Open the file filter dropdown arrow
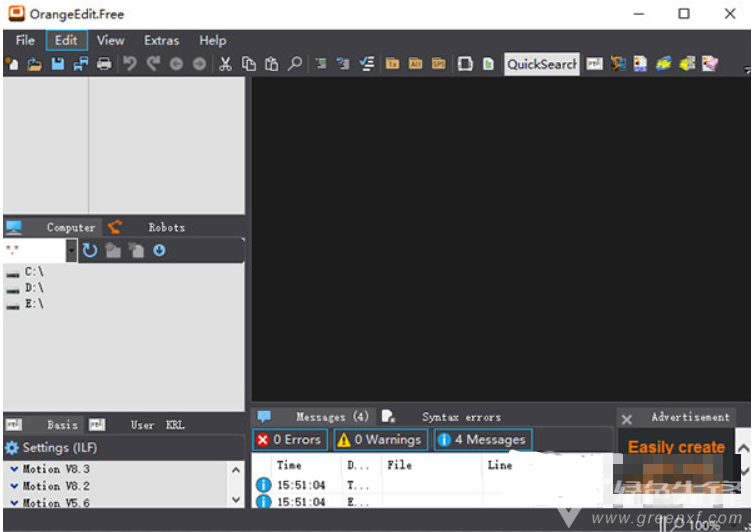753x532 pixels. coord(71,250)
